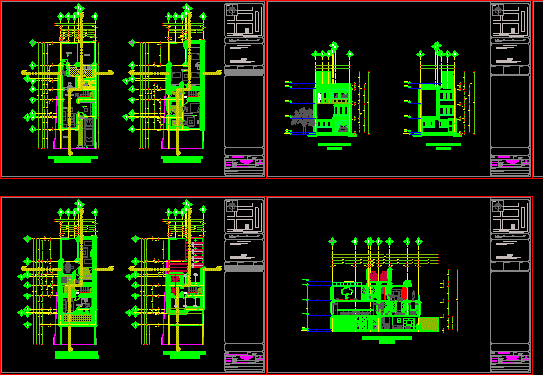Click the yellow hatched ground block right of section

click(429, 324)
